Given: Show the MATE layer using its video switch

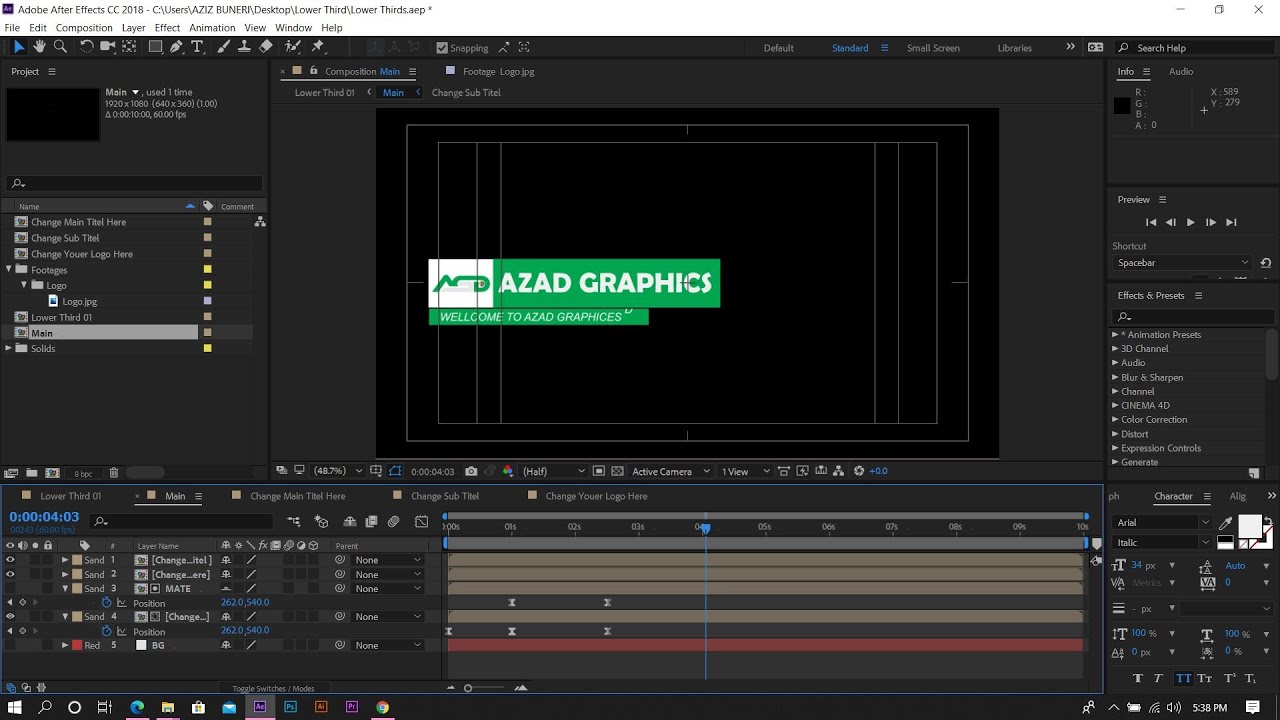Looking at the screenshot, I should 10,588.
